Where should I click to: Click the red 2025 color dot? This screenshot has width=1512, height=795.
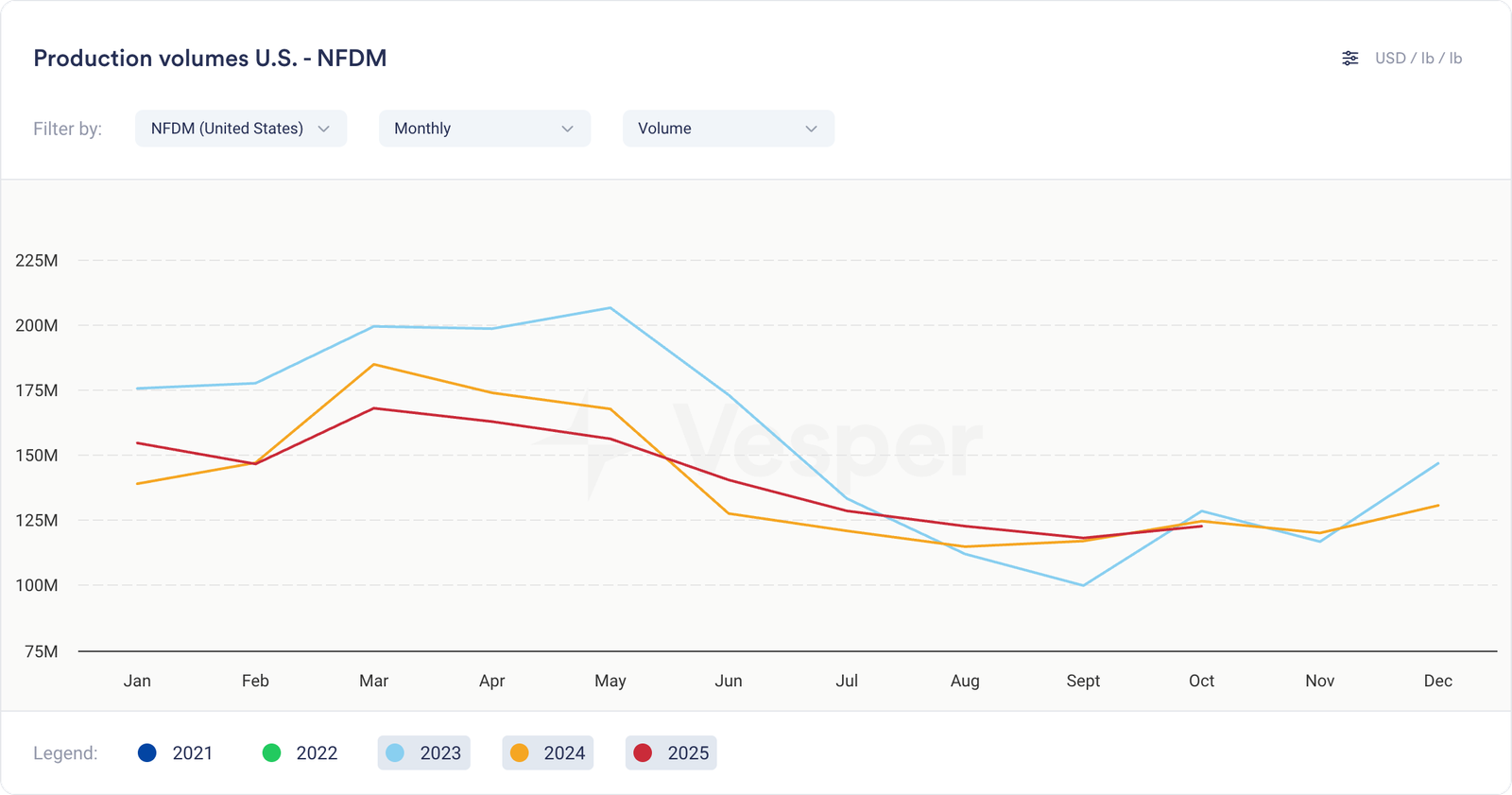643,753
